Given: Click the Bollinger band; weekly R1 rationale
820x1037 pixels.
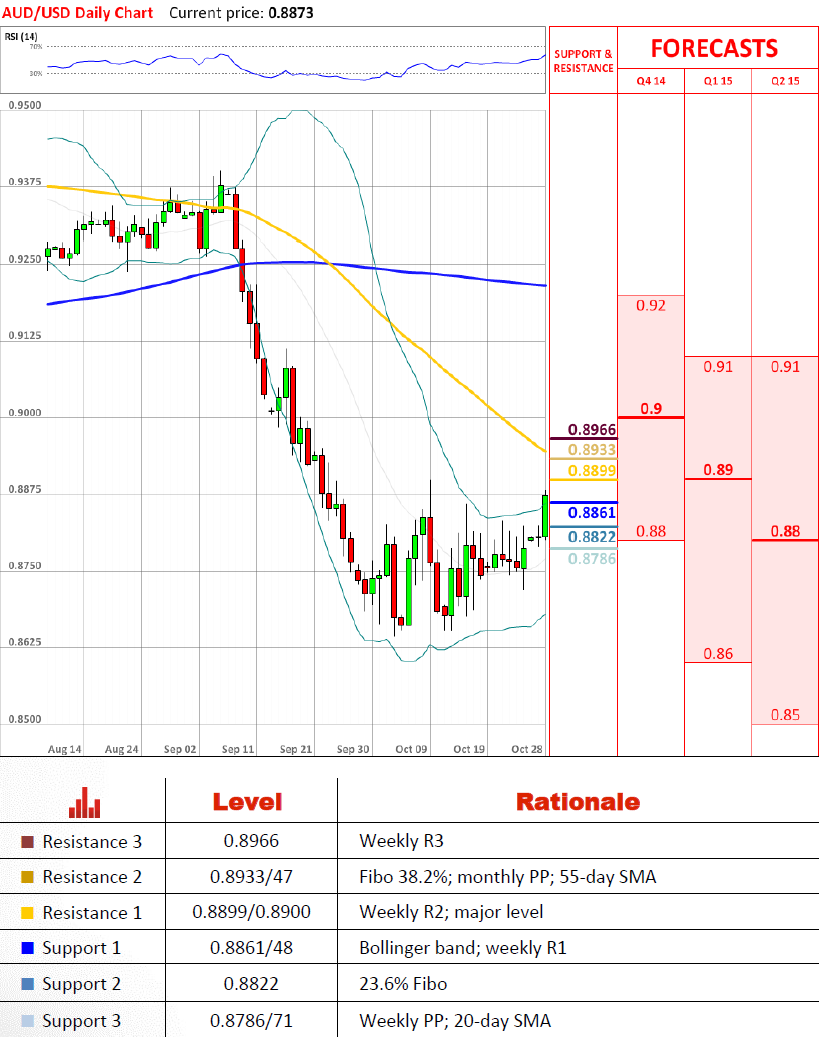Looking at the screenshot, I should [x=463, y=948].
